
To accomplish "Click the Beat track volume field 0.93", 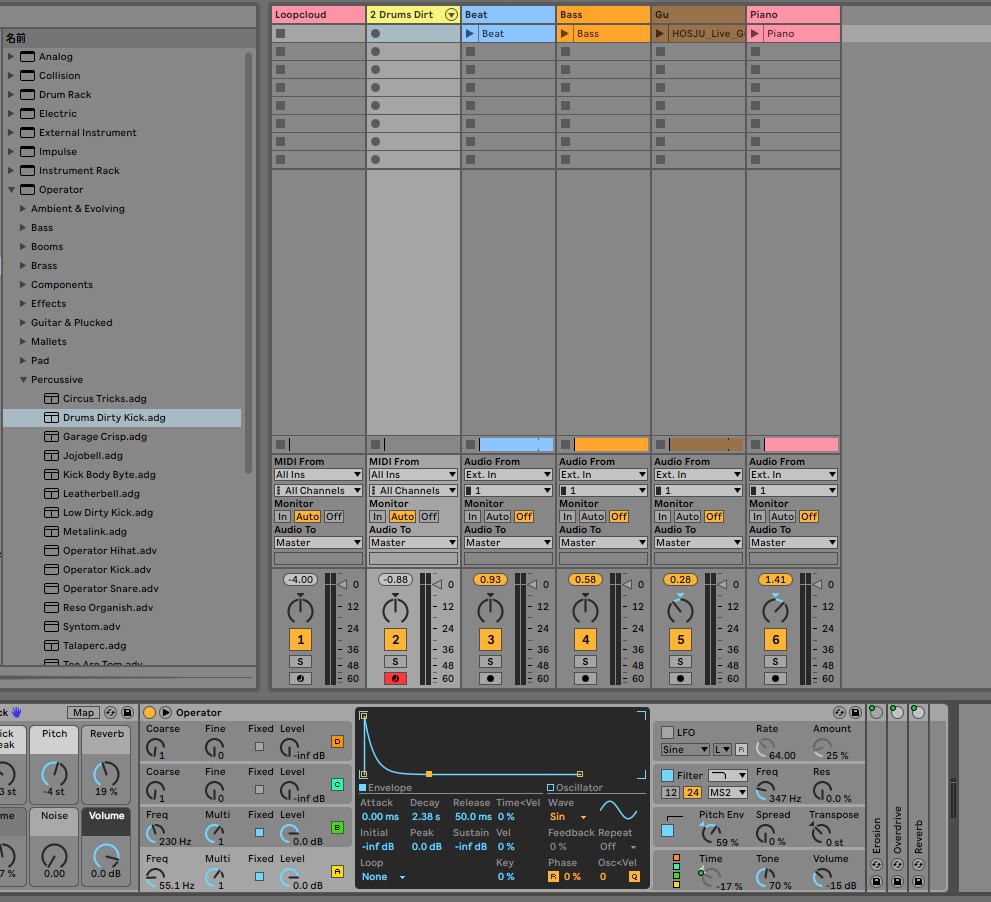I will tap(490, 580).
